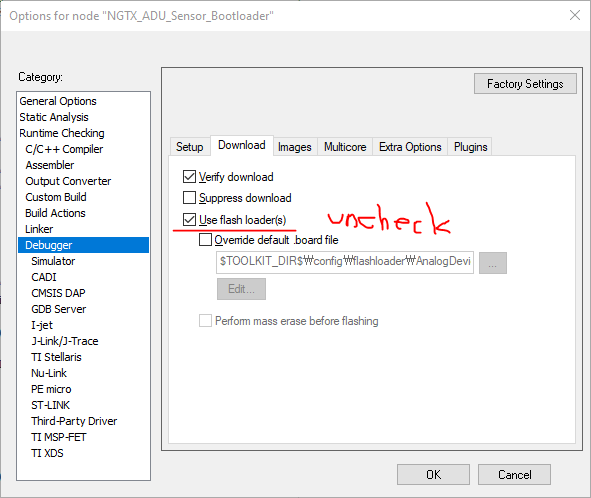Open CMSIS DAP category

(83, 293)
